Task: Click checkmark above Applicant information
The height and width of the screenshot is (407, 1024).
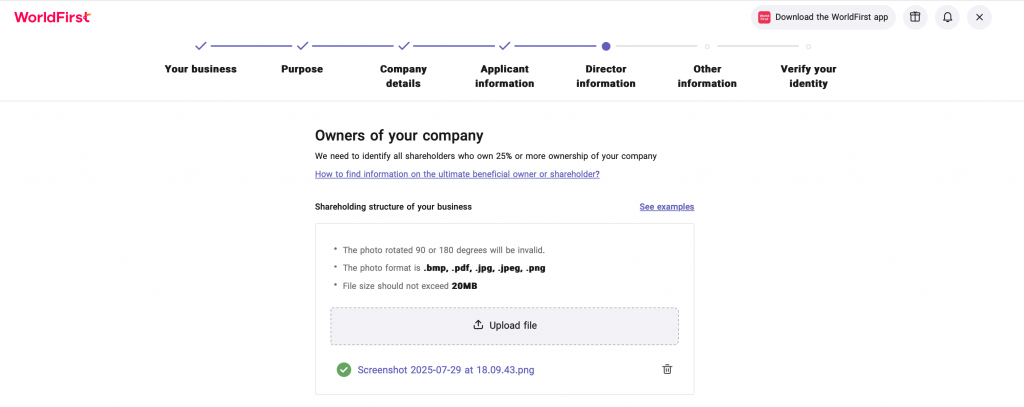Action: pos(504,46)
